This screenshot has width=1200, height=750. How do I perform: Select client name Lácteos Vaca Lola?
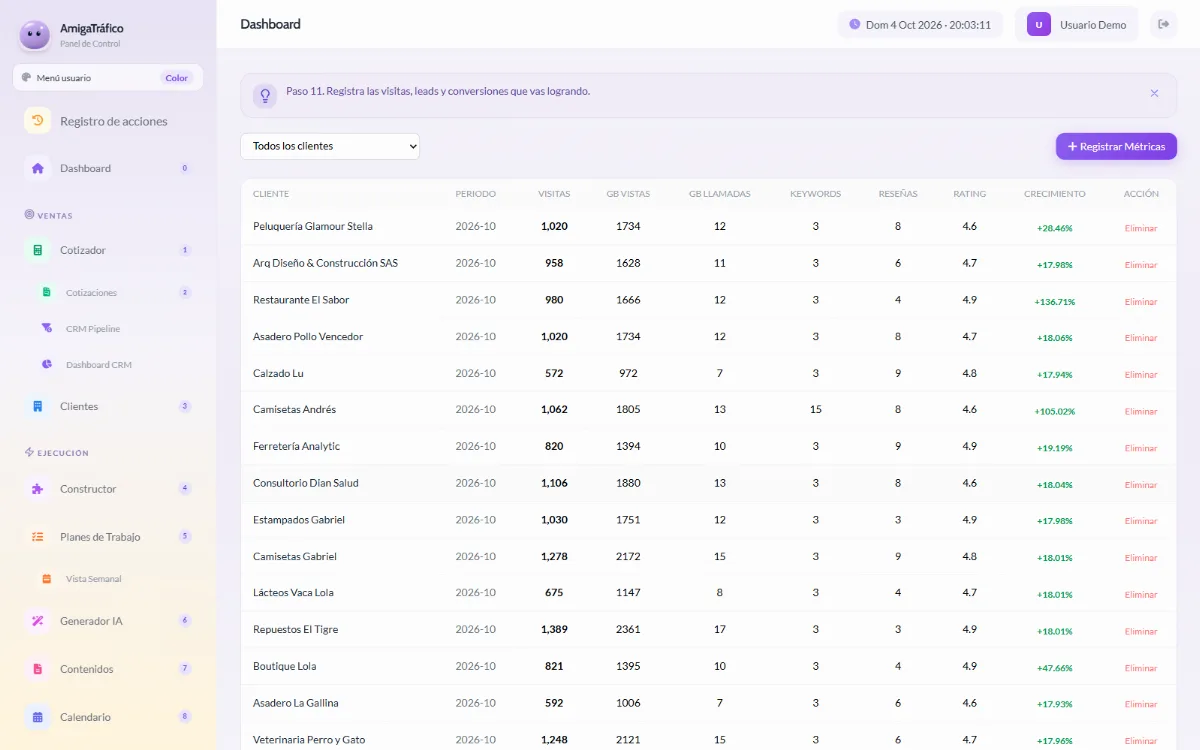click(293, 593)
